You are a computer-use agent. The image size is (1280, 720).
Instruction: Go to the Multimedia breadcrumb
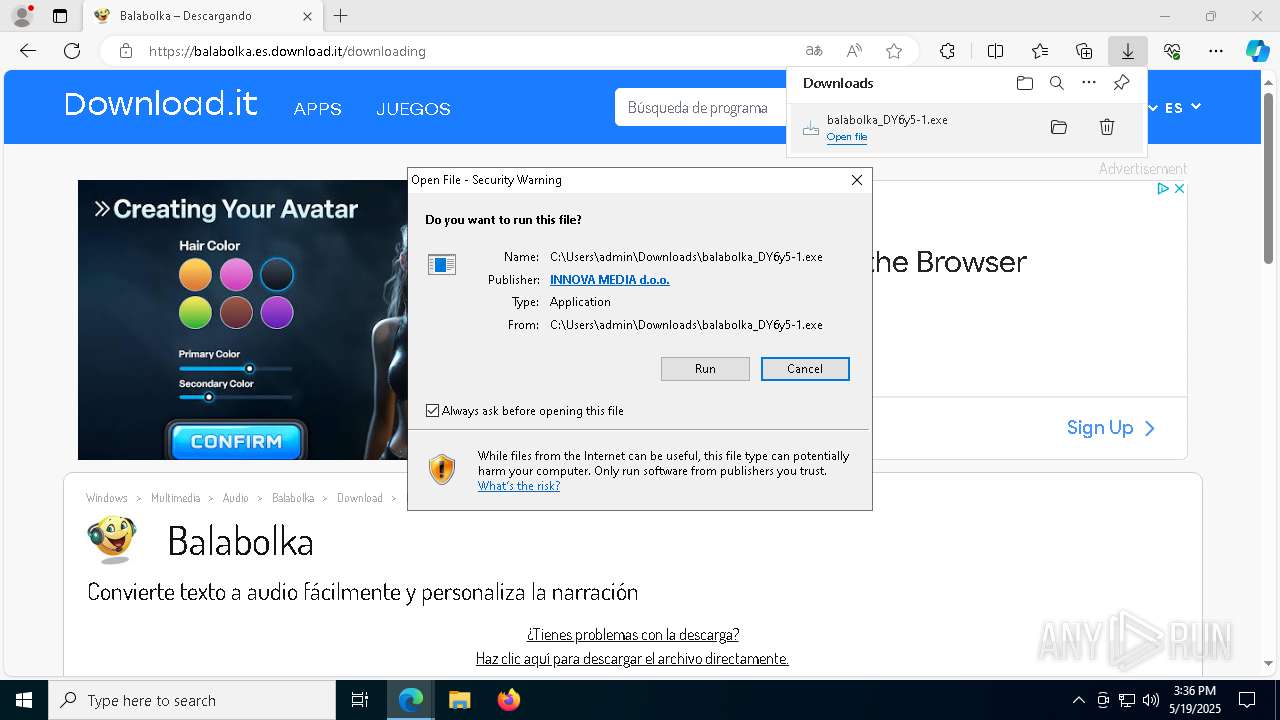[x=176, y=498]
